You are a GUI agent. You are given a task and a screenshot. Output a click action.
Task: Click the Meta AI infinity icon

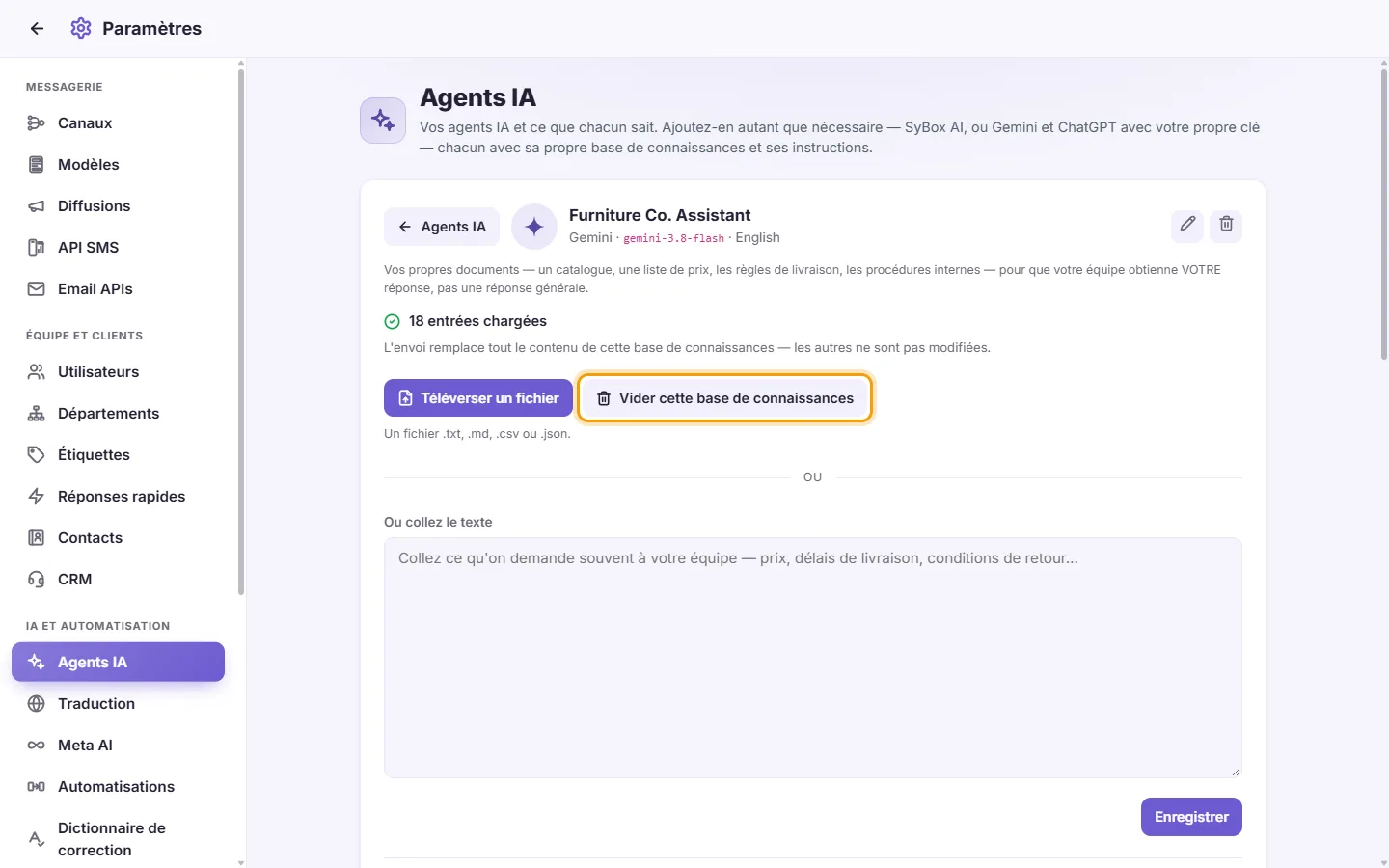pos(37,746)
